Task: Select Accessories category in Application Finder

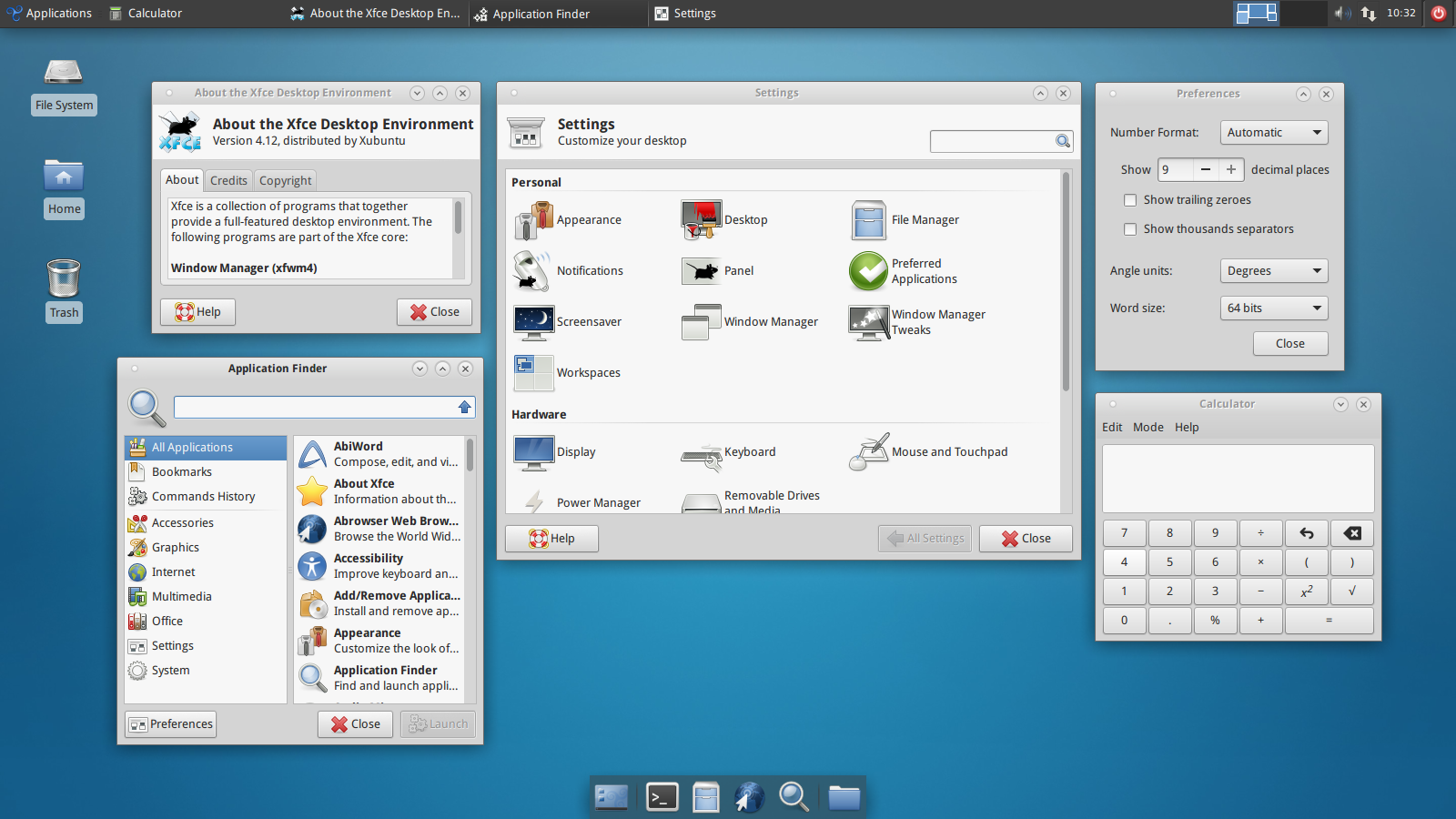Action: [205, 523]
